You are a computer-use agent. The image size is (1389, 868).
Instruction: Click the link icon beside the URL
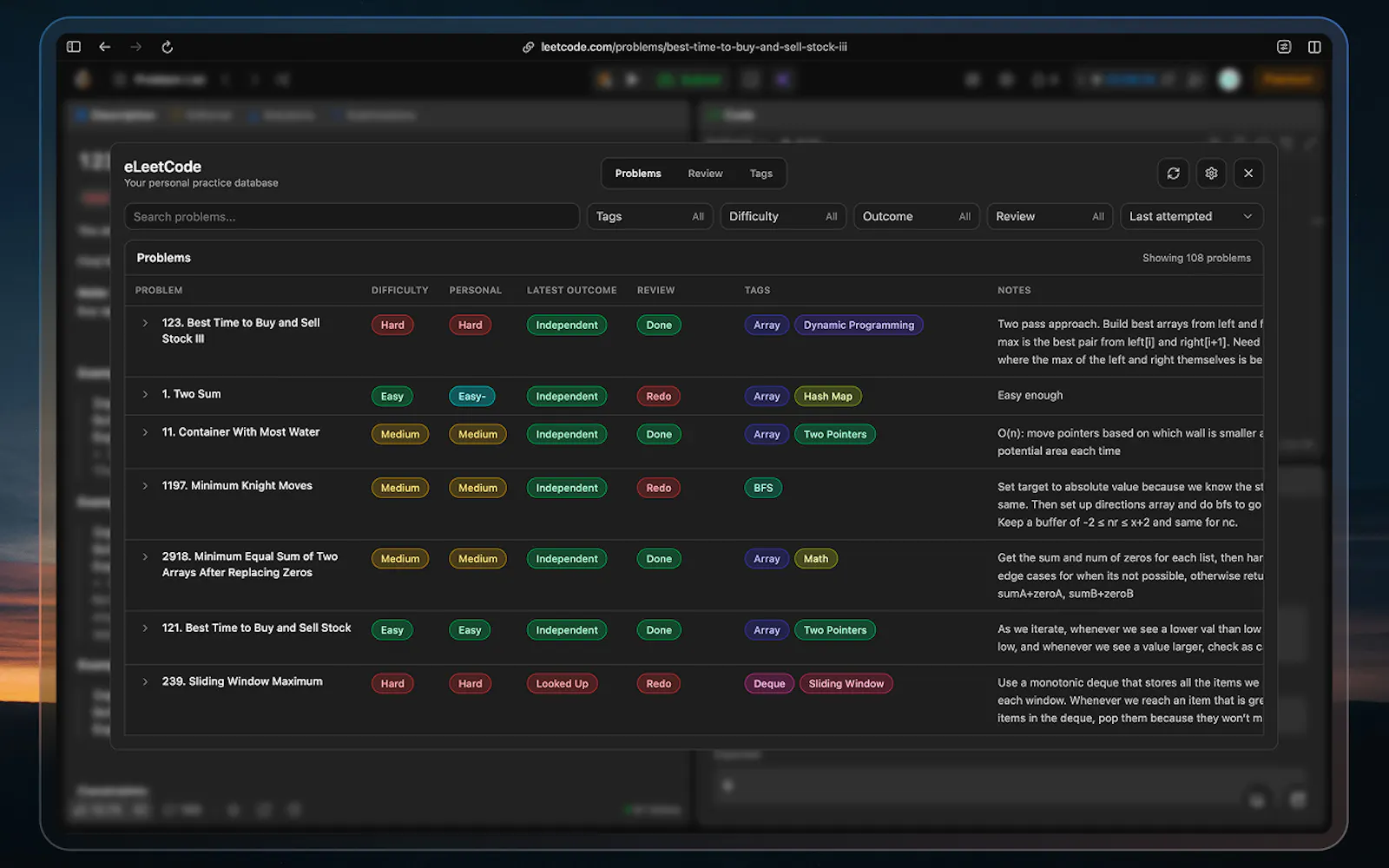point(528,47)
